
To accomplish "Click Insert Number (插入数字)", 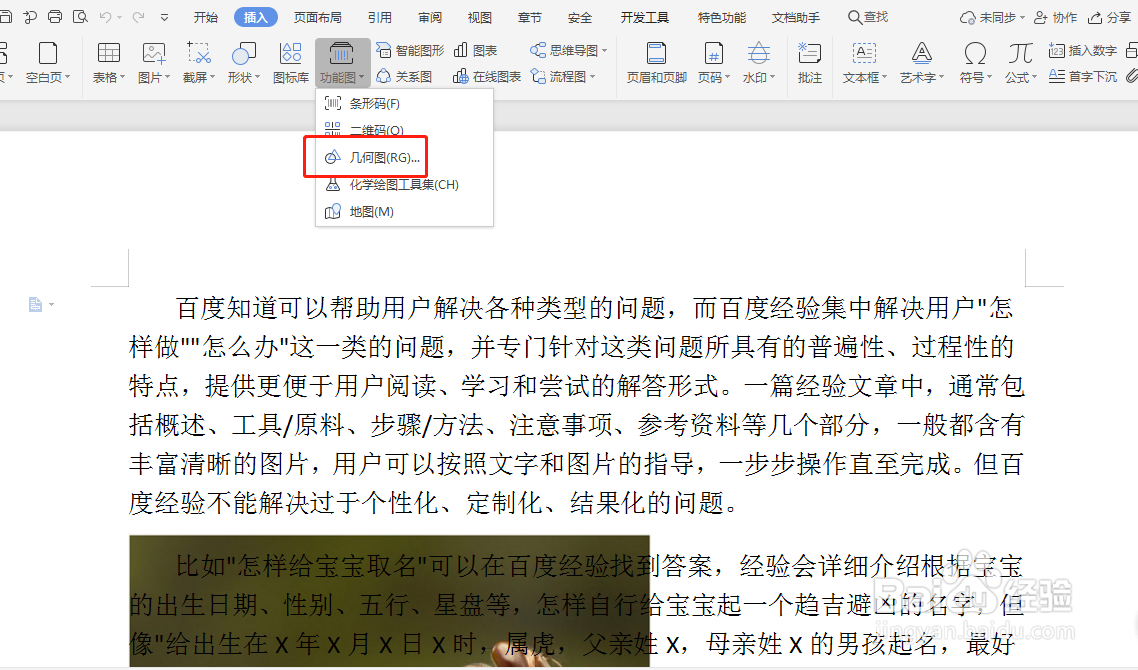I will point(1083,50).
